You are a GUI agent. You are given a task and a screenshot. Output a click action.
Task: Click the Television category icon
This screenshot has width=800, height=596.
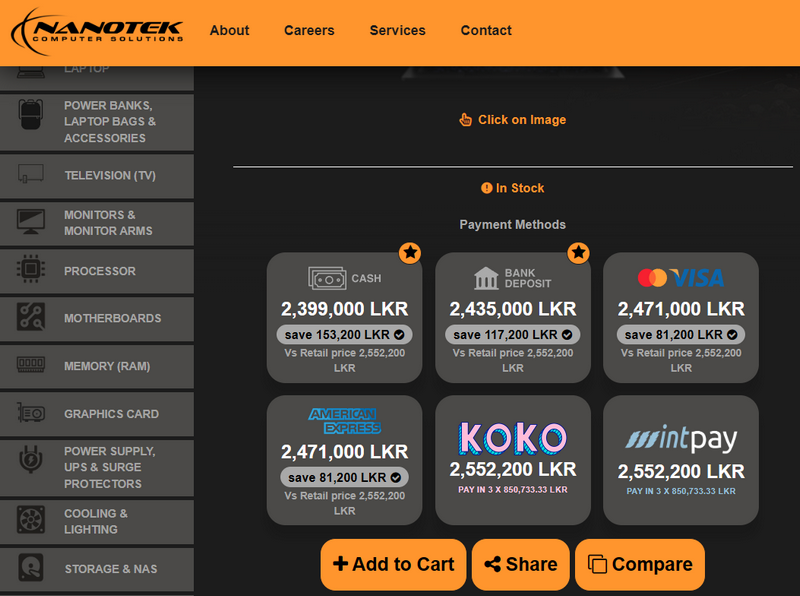[31, 173]
